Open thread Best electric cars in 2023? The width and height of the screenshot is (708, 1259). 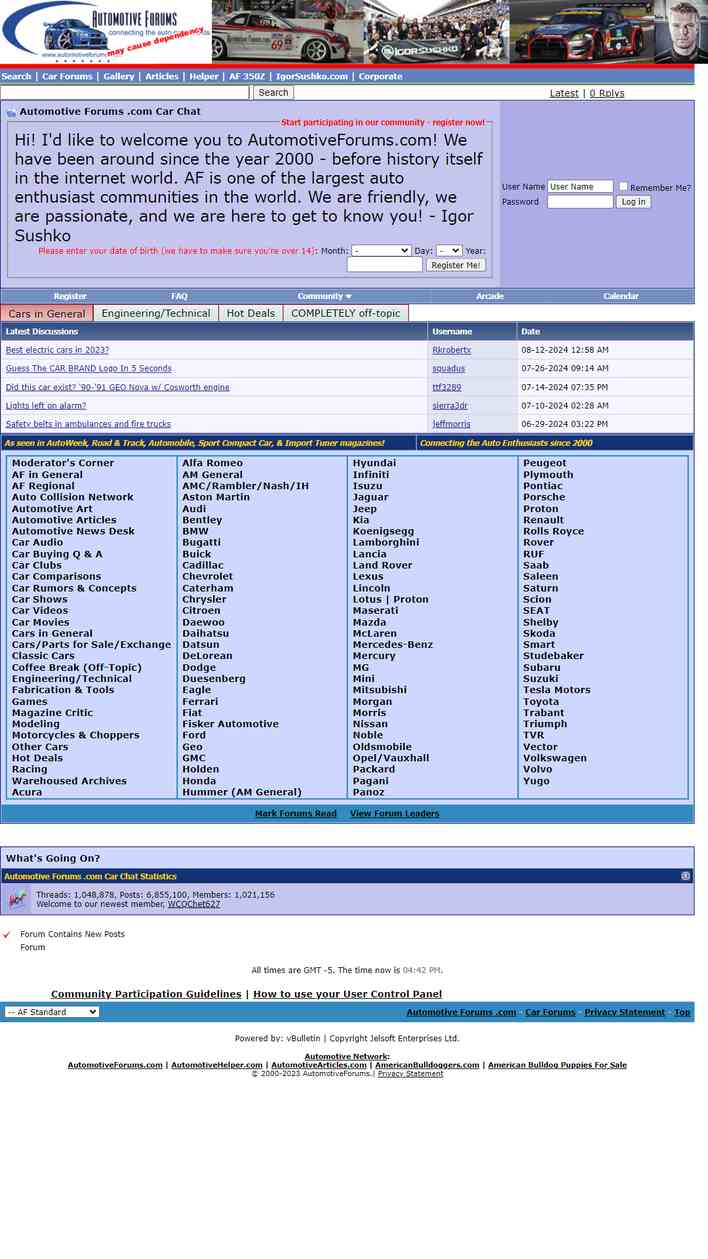point(57,350)
